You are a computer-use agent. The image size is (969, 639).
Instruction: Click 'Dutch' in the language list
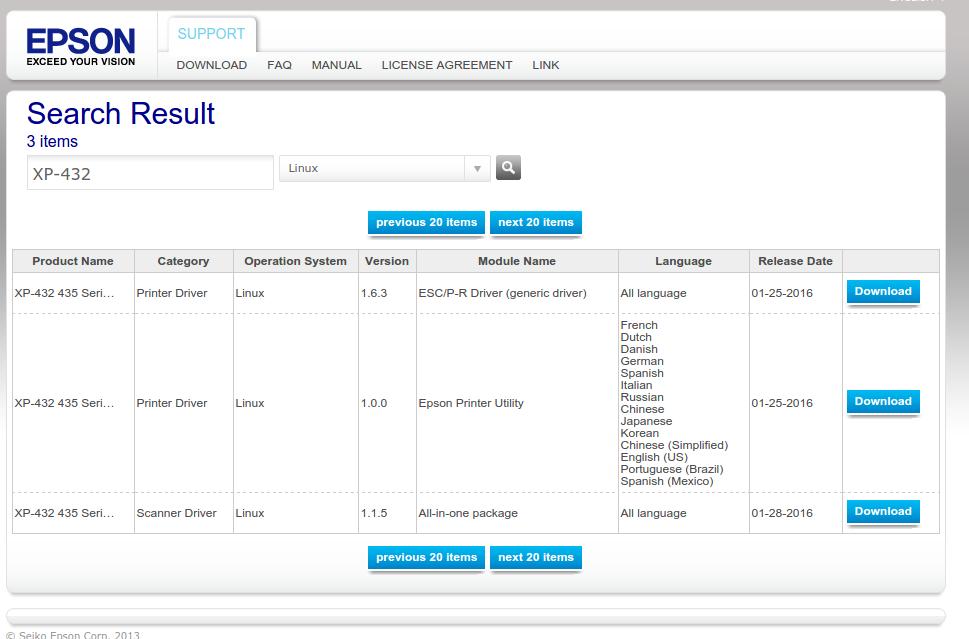click(x=636, y=337)
